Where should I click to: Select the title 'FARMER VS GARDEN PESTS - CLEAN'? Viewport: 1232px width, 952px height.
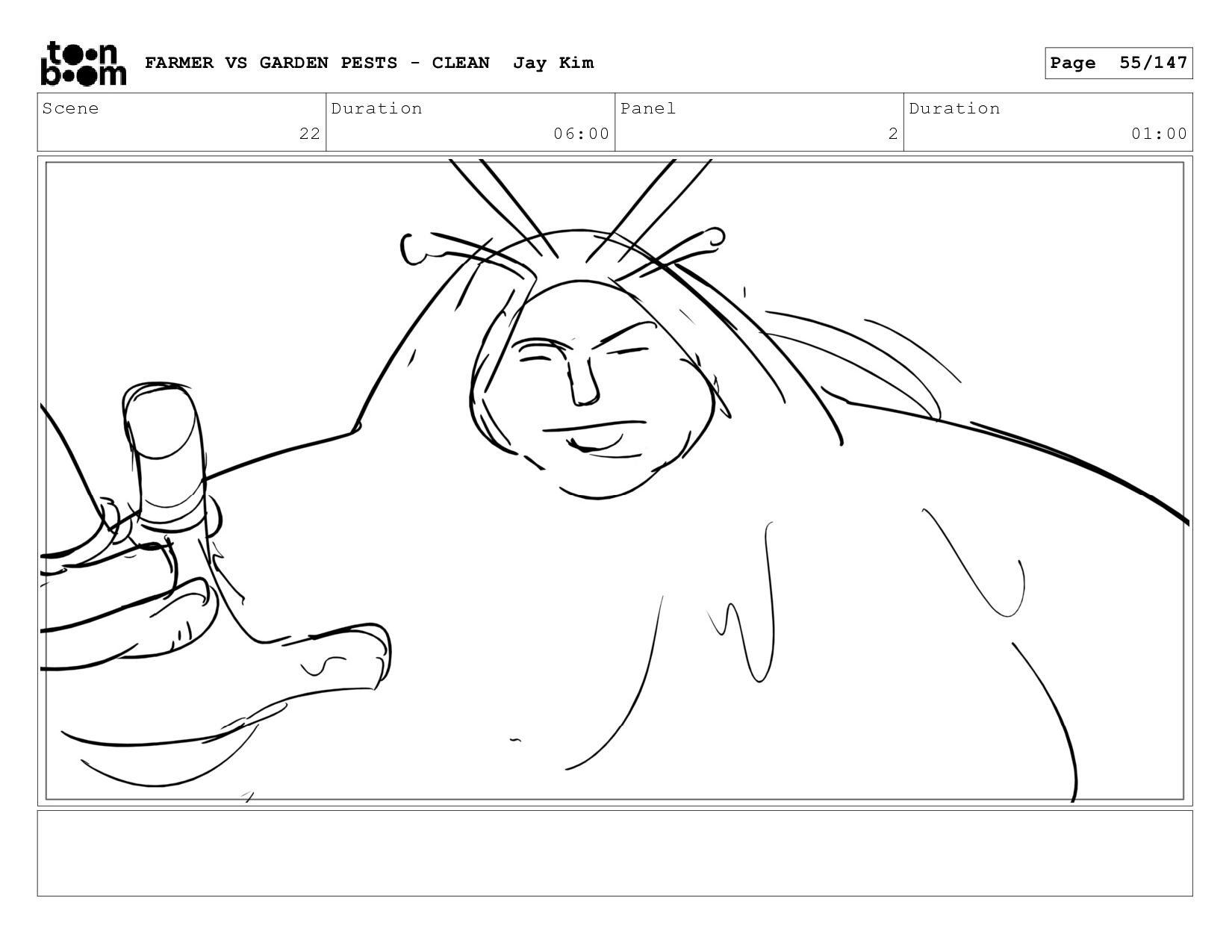click(317, 63)
